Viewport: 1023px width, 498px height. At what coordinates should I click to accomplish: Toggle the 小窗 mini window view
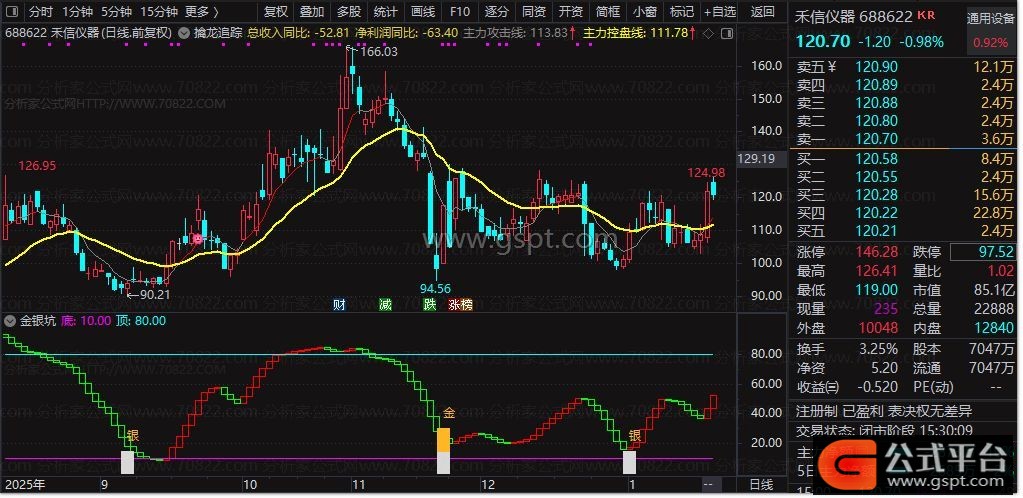point(644,12)
